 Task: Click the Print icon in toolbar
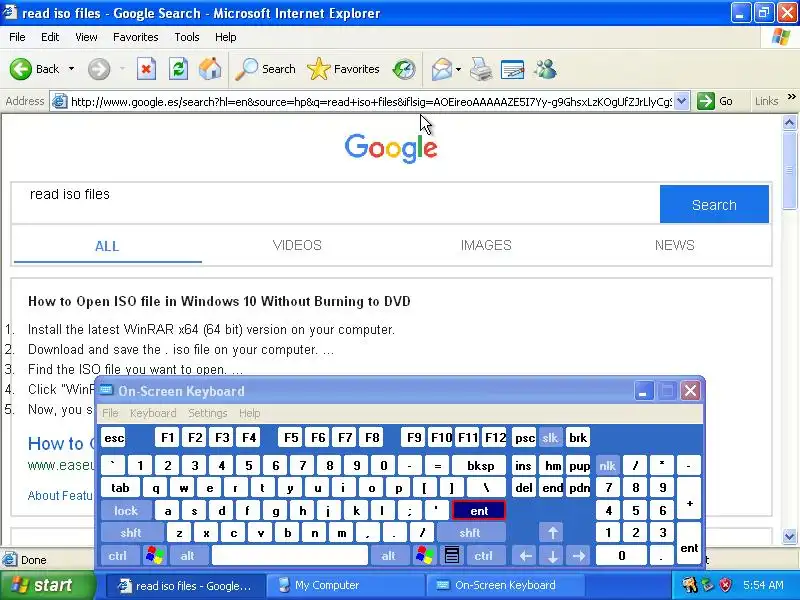pos(481,69)
